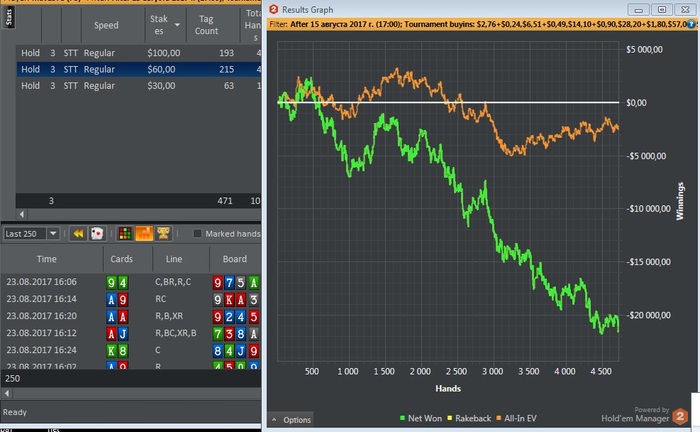This screenshot has height=432, width=700.
Task: Click the 9 K A 3 board cell
Action: [x=236, y=299]
